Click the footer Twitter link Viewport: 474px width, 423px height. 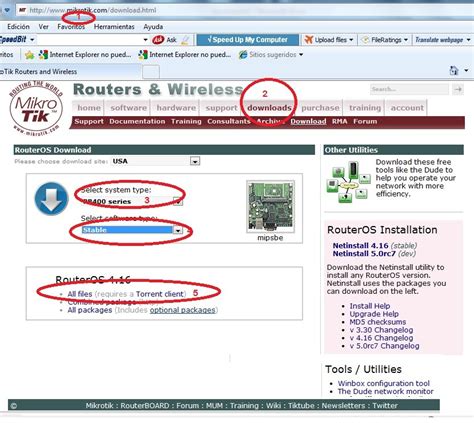click(x=385, y=406)
